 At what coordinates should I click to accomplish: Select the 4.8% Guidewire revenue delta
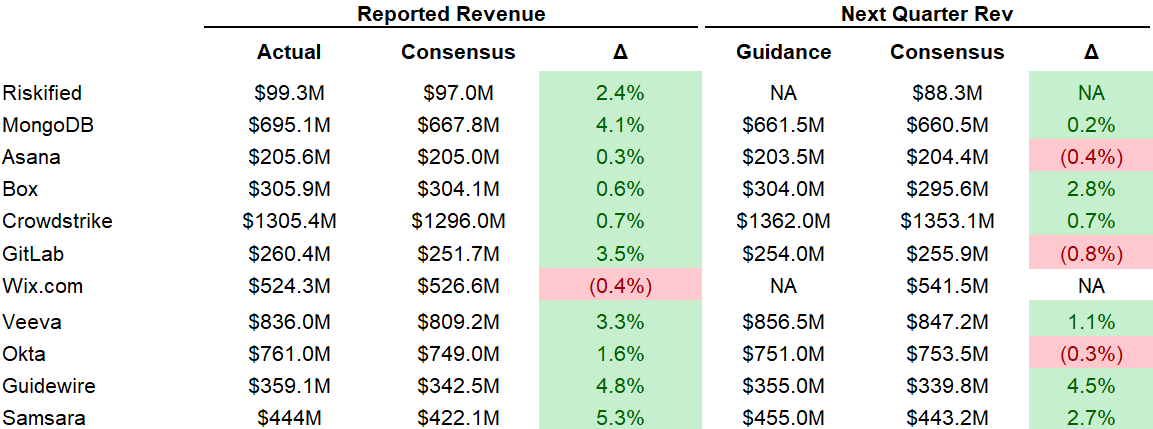point(620,386)
